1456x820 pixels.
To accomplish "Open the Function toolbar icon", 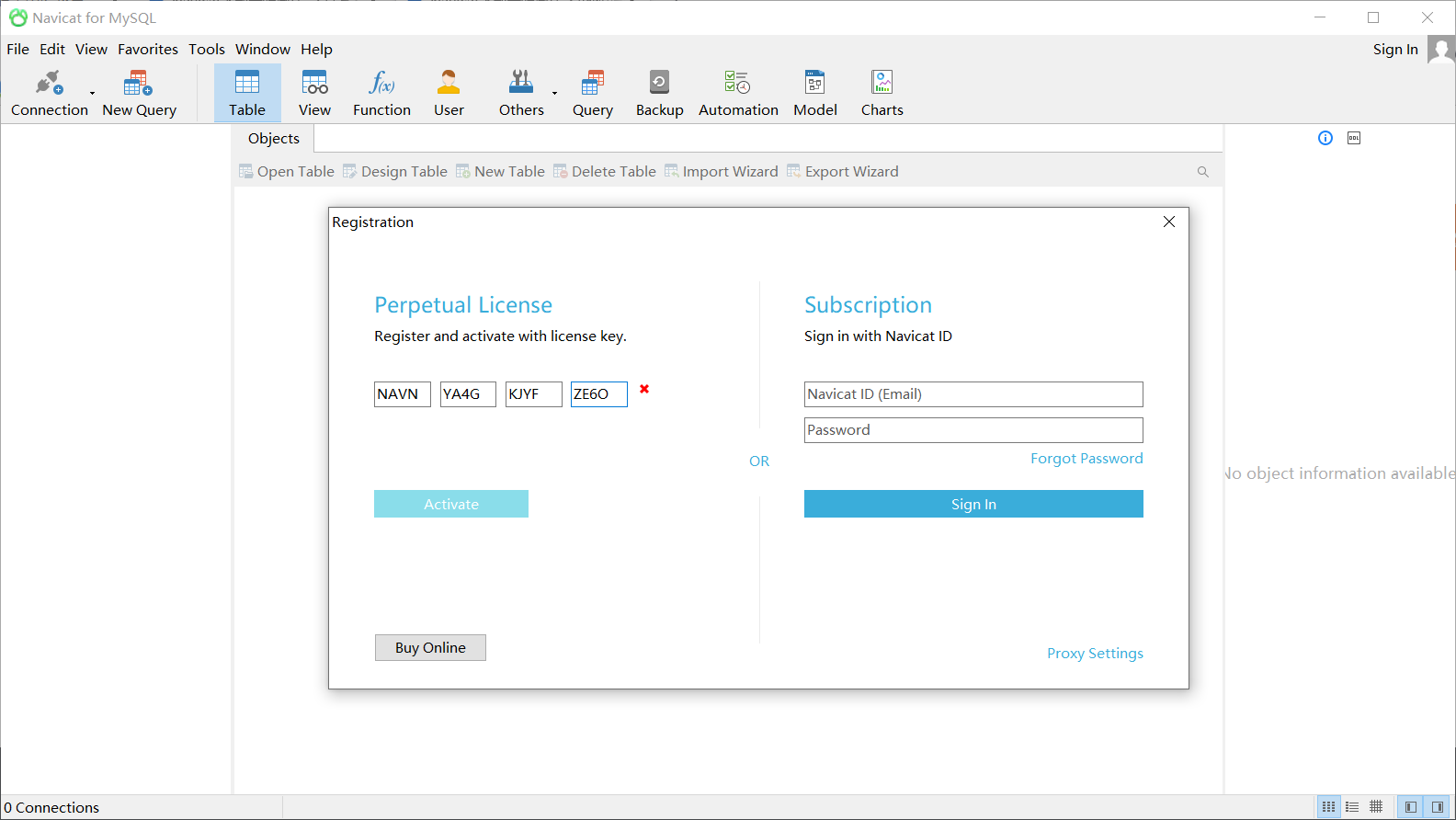I will pyautogui.click(x=381, y=93).
